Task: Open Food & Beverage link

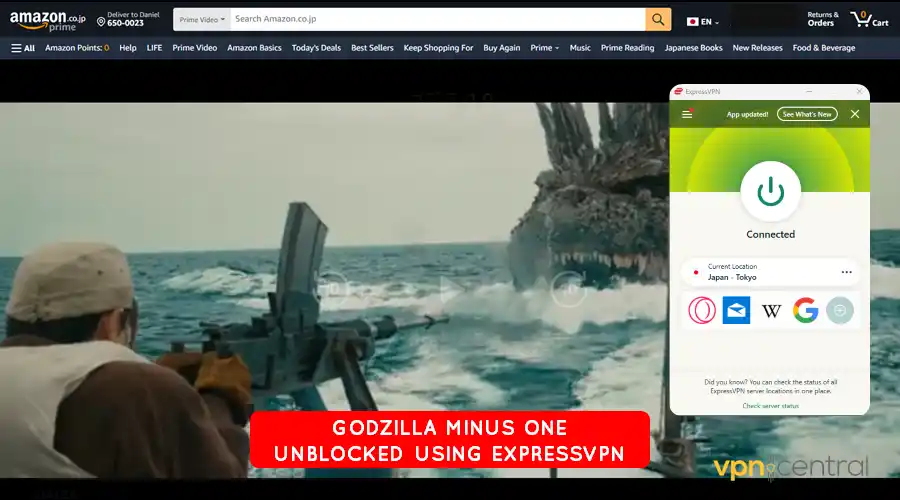Action: 824,48
